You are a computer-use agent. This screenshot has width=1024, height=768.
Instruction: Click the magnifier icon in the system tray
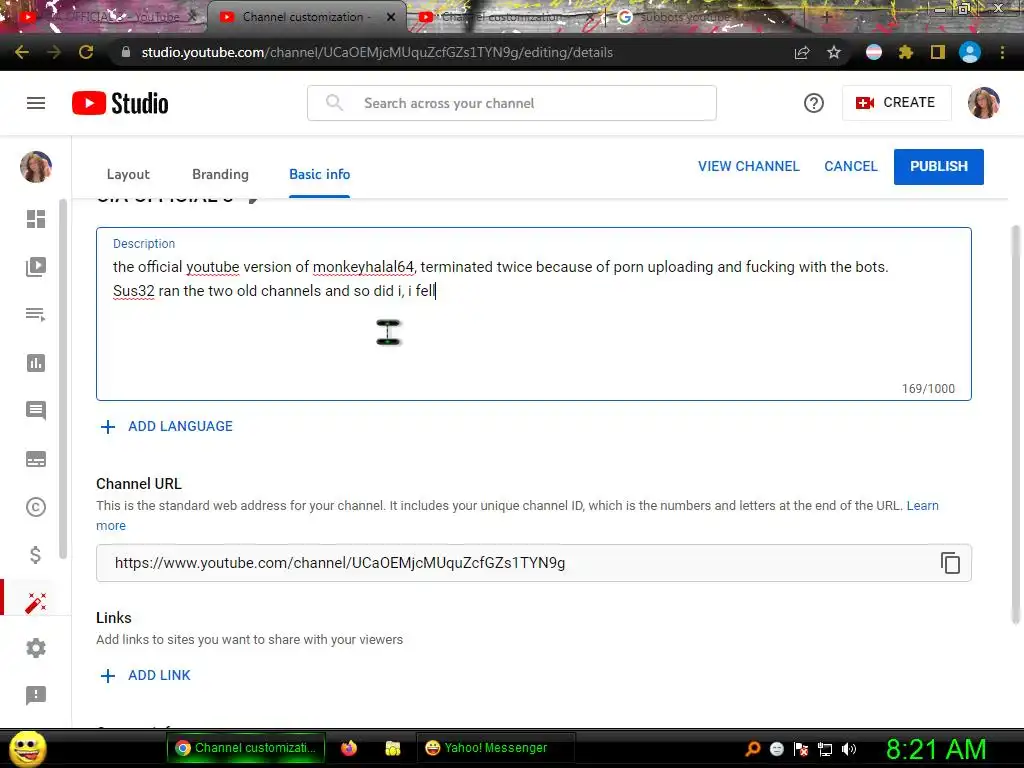753,749
